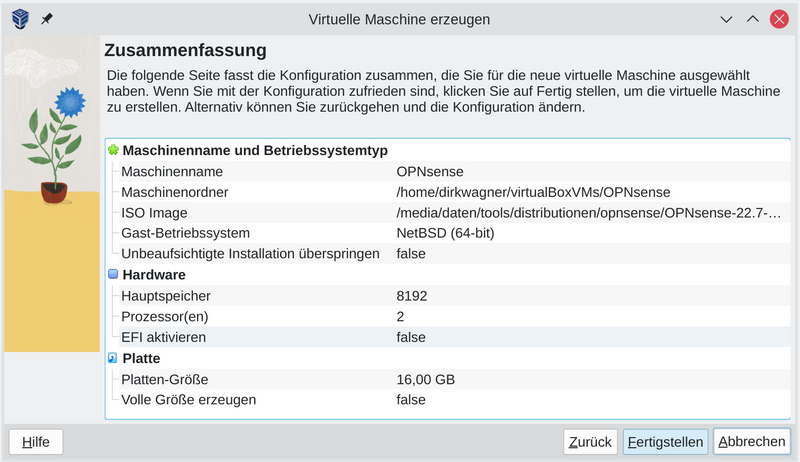Open the Hilfe help button

pyautogui.click(x=36, y=442)
